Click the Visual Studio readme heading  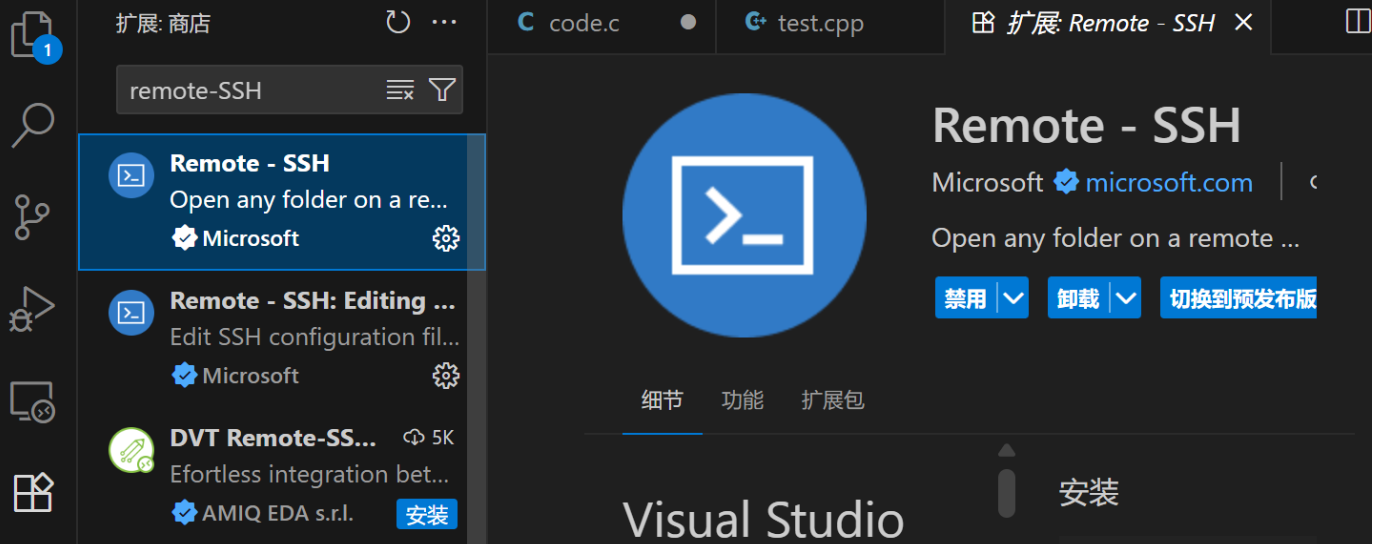(763, 518)
